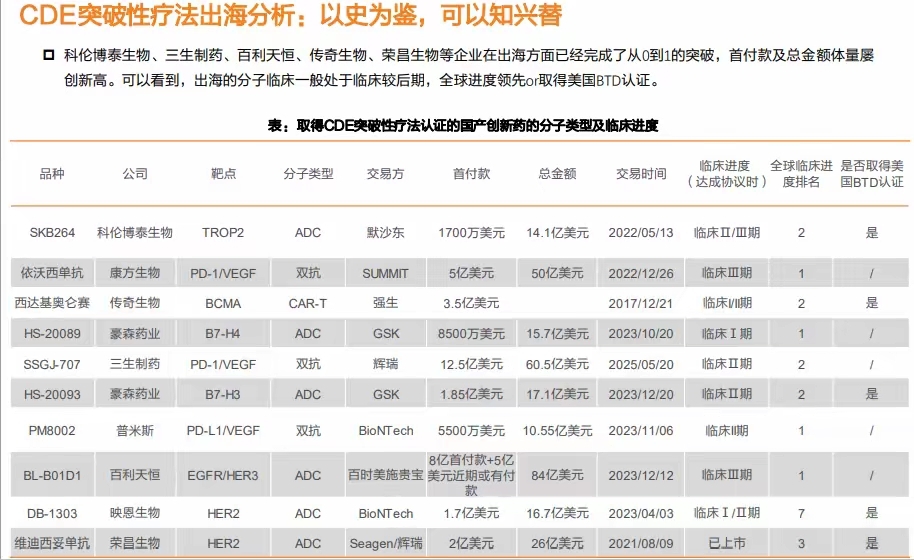Select the cell 'HS-20093'
914x560 pixels.
[52, 395]
